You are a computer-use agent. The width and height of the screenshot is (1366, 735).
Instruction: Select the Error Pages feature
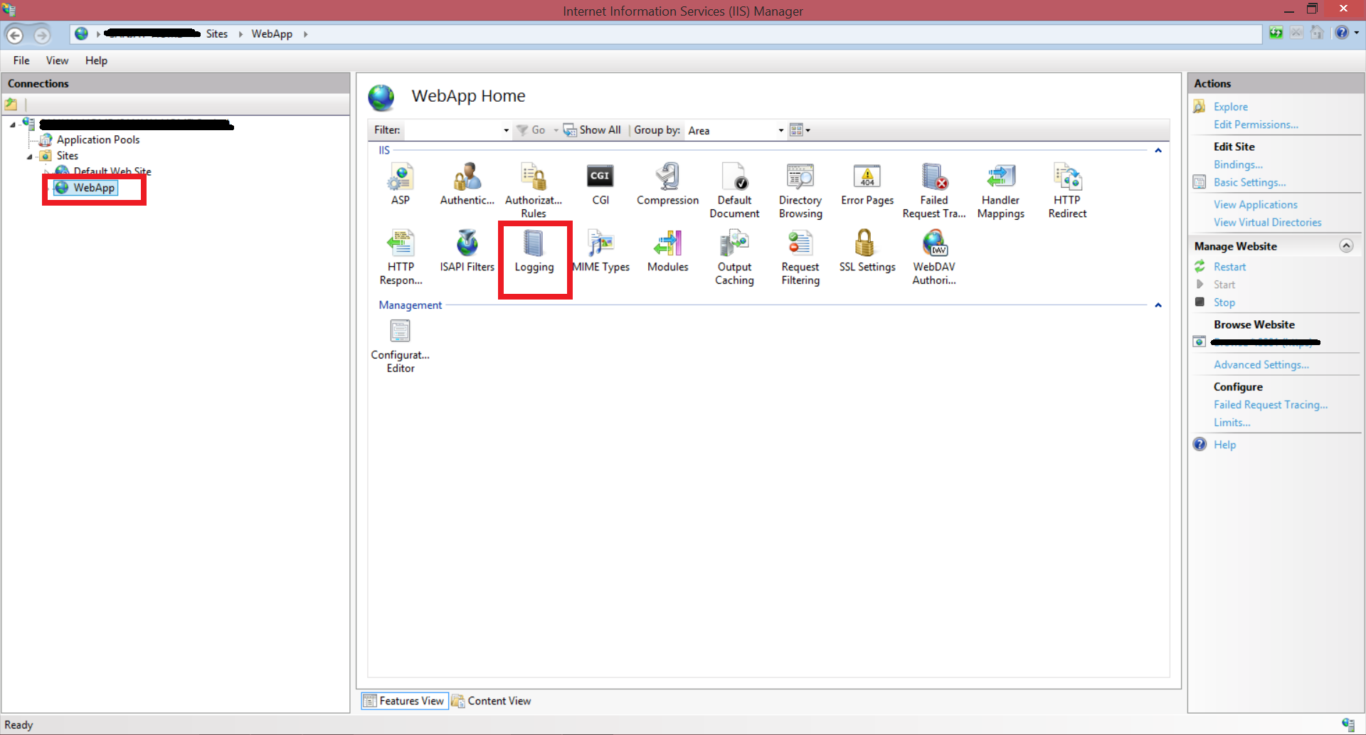tap(866, 185)
